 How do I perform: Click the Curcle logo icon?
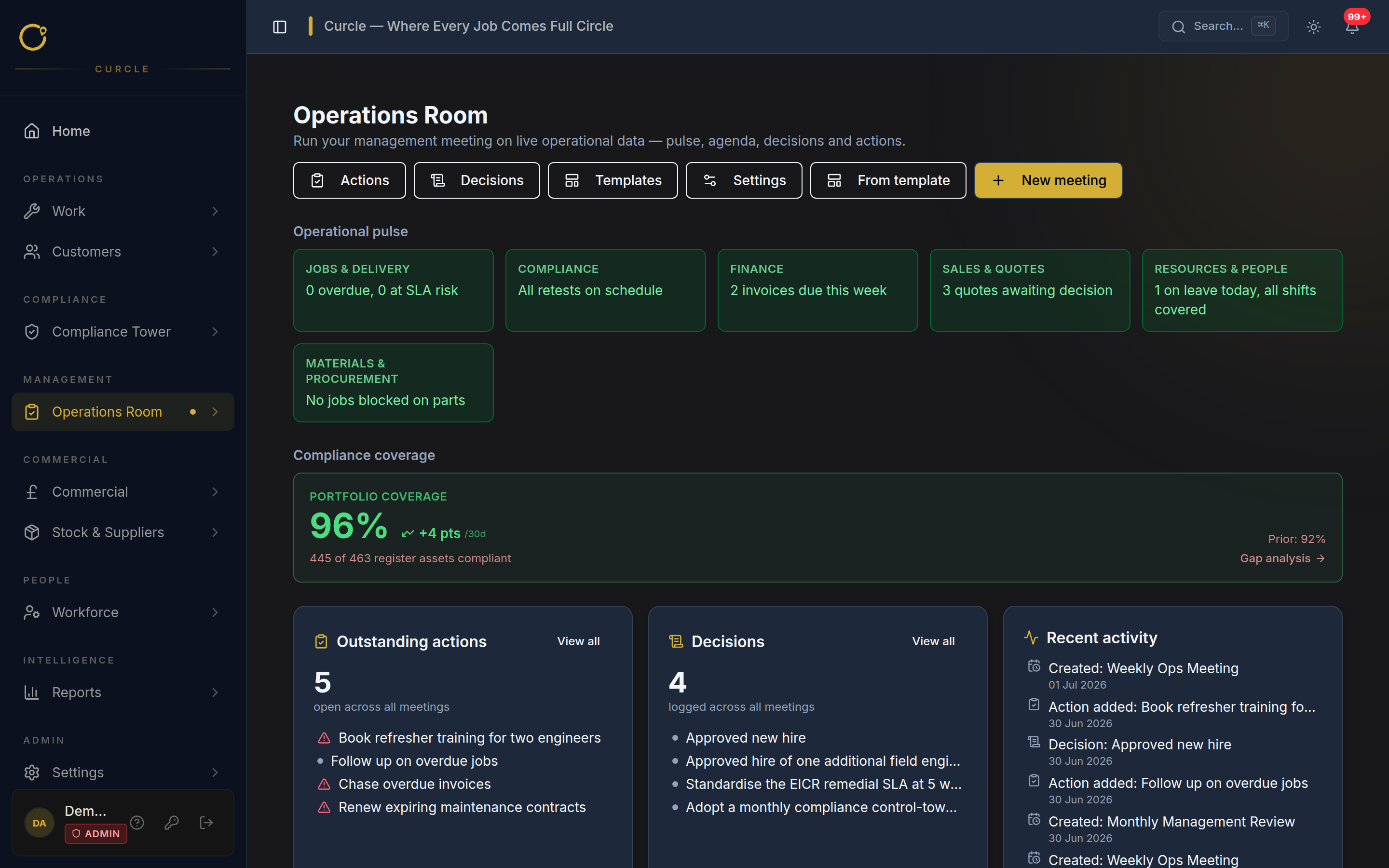pyautogui.click(x=33, y=37)
